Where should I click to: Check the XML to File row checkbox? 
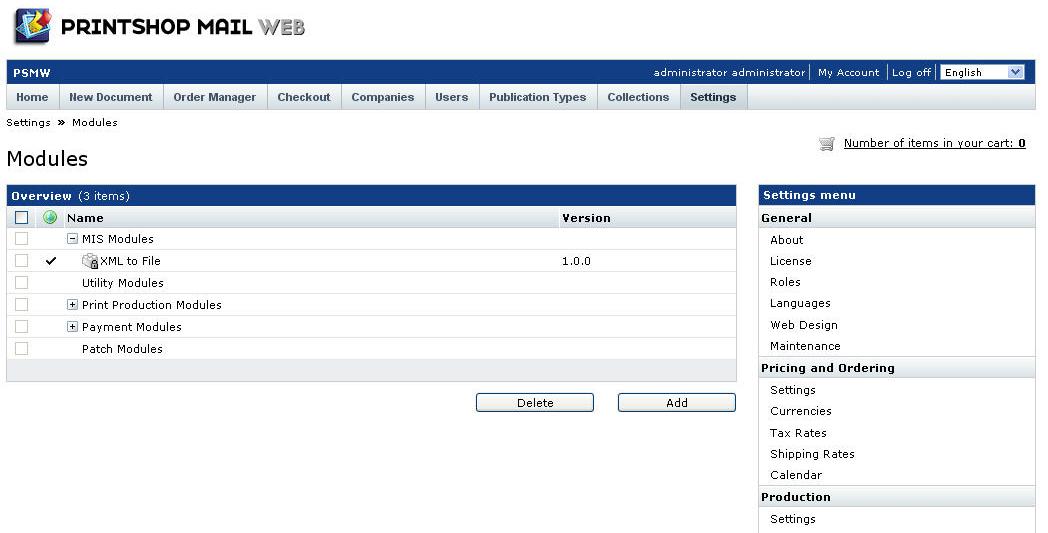click(21, 261)
